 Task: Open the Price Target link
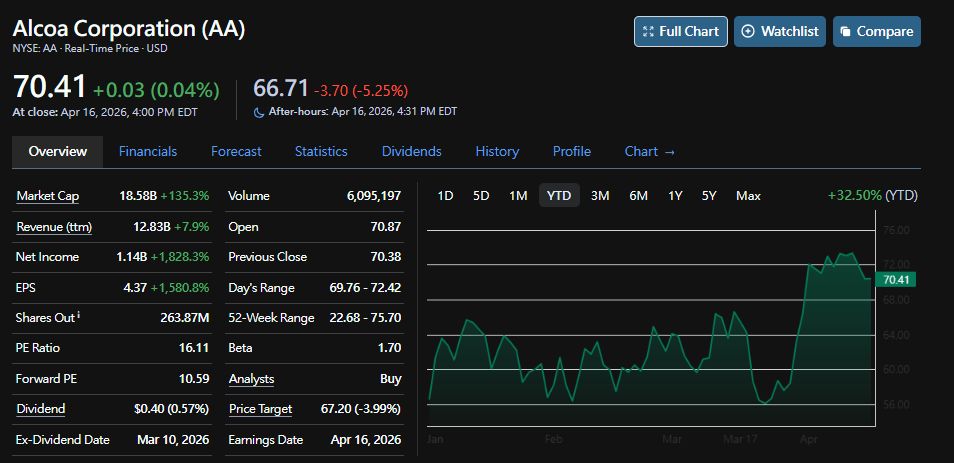(260, 409)
